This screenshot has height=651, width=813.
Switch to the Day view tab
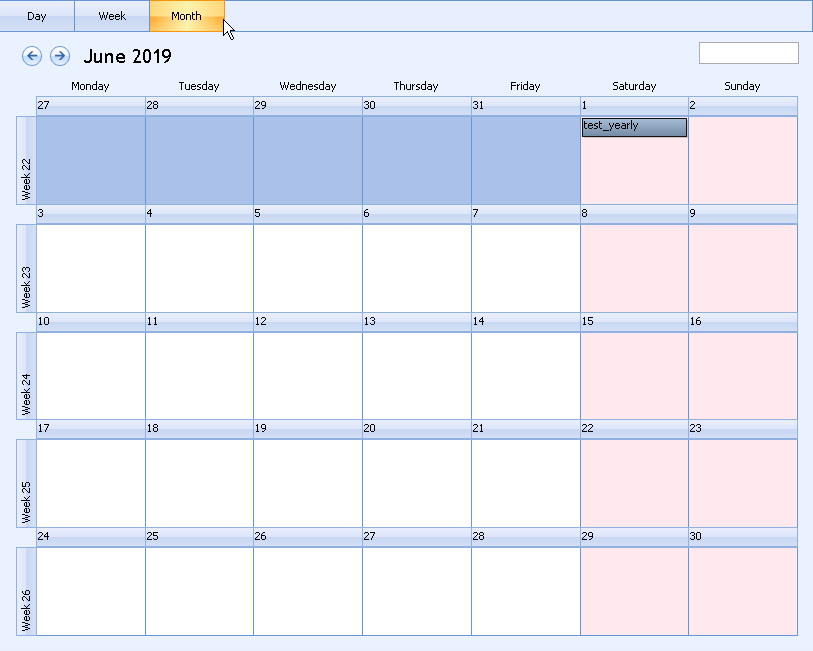37,16
